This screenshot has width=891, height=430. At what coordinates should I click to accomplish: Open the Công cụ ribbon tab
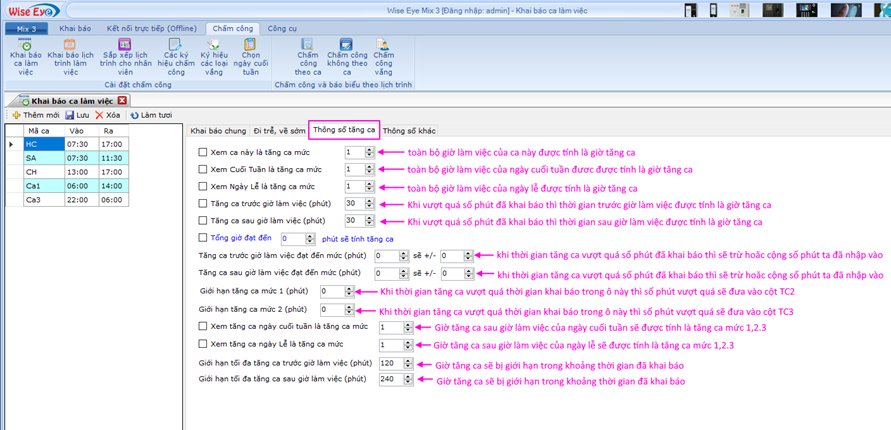tap(282, 29)
